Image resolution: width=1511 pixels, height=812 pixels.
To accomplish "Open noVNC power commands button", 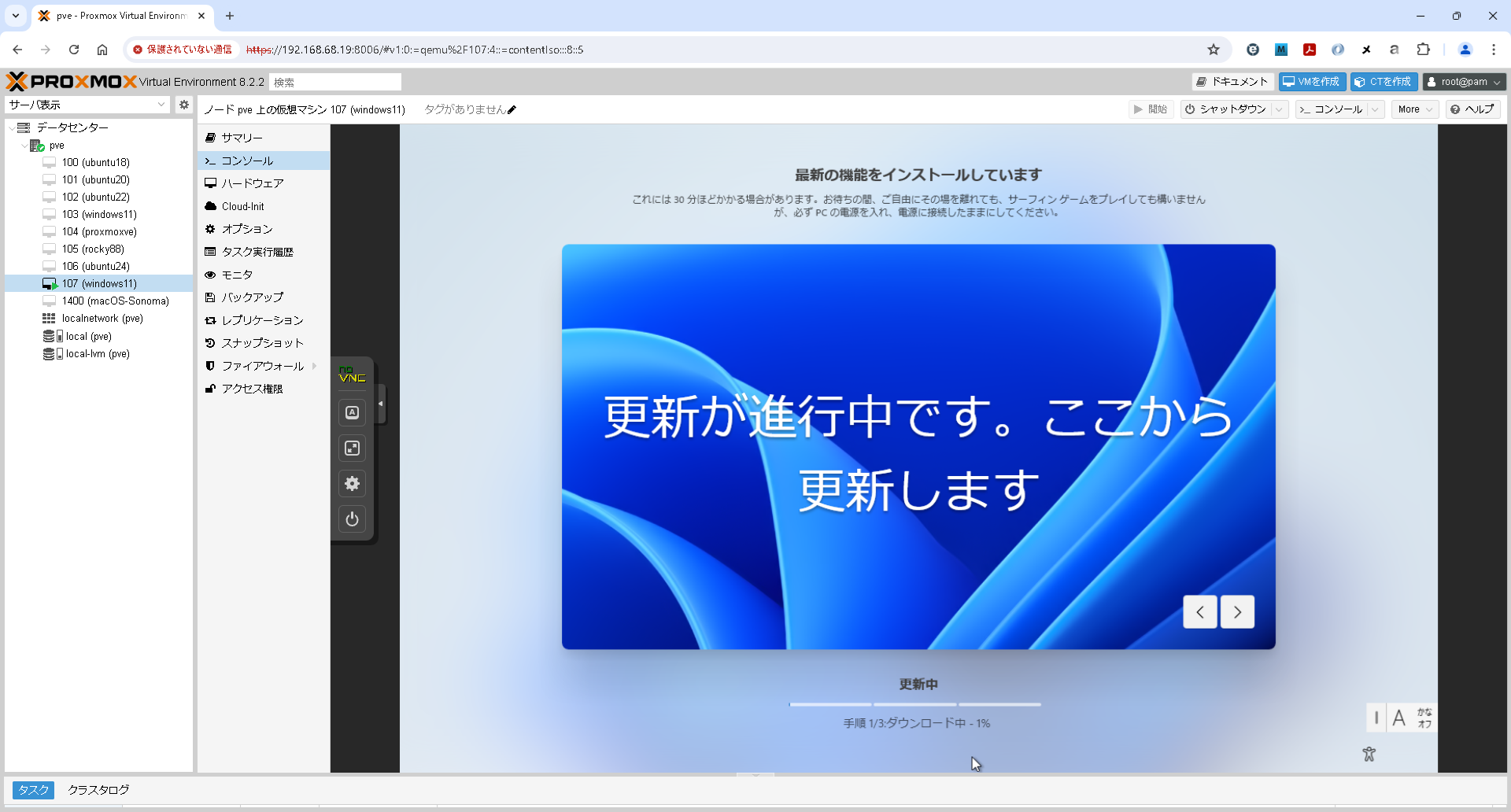I will tap(352, 519).
